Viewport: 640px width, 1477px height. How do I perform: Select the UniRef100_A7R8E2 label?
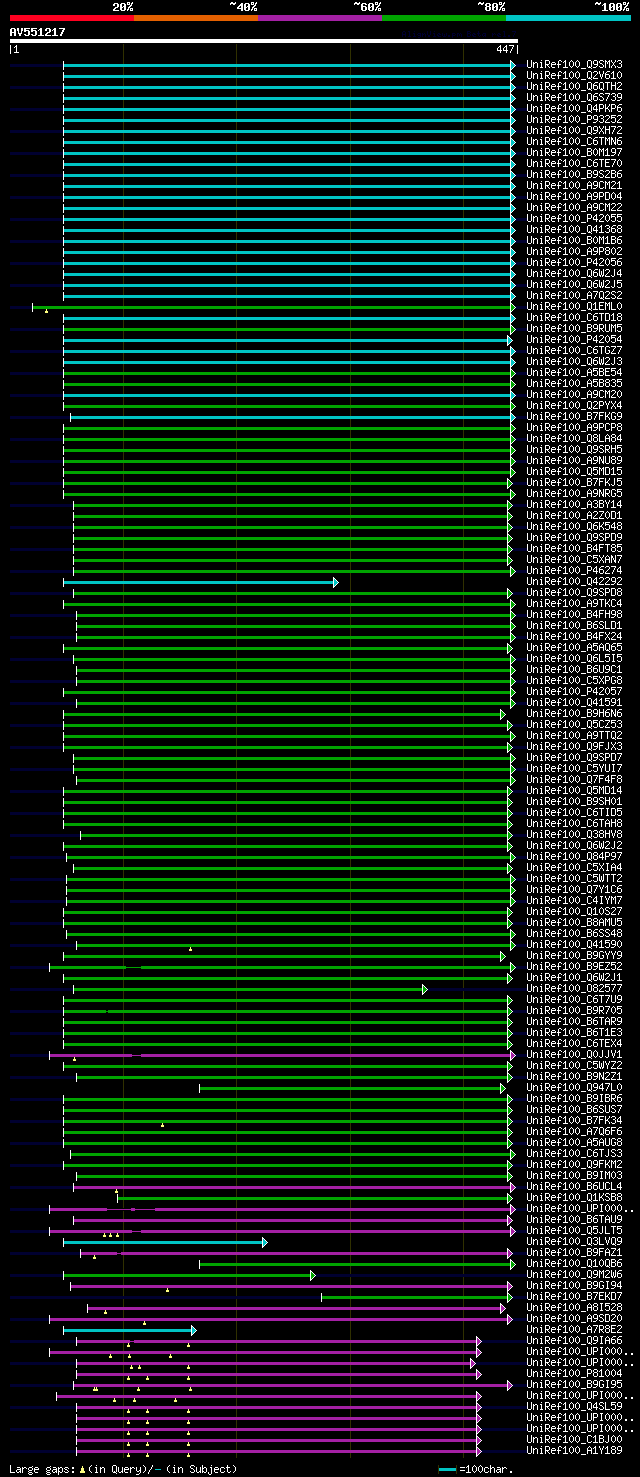pyautogui.click(x=574, y=1329)
